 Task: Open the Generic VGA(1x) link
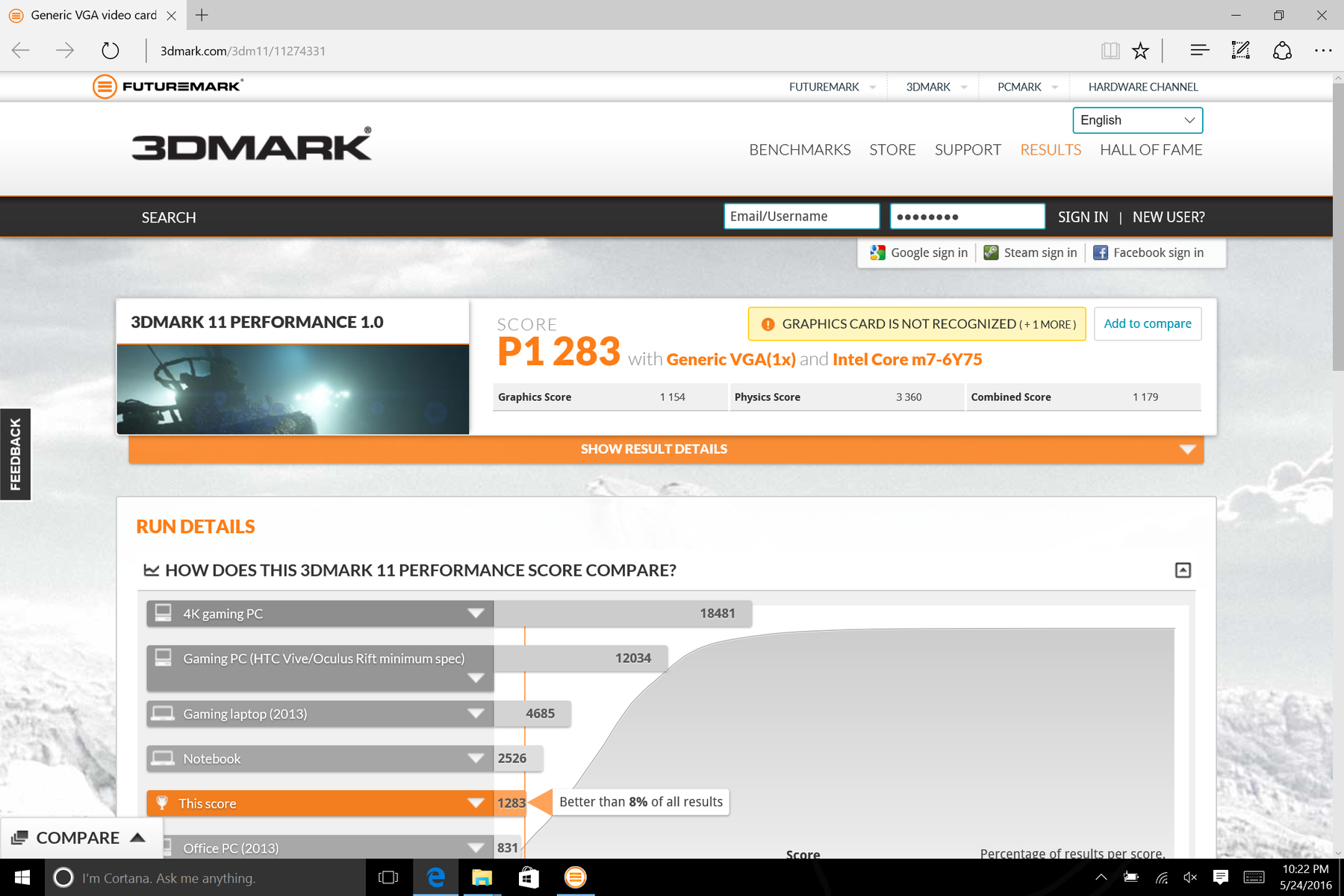coord(731,359)
